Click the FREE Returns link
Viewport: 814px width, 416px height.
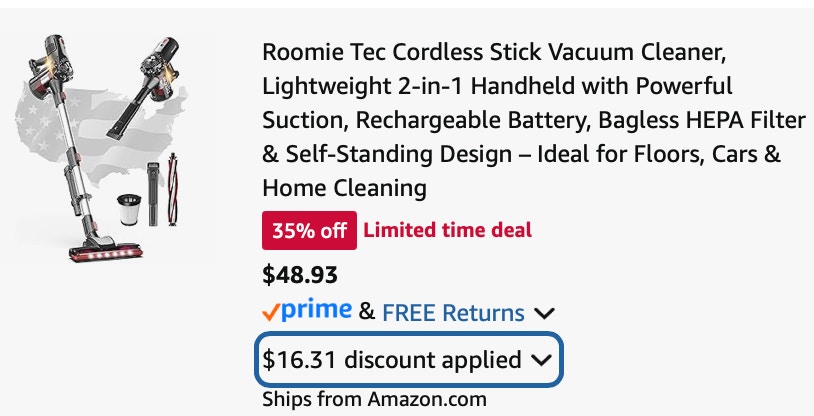pos(453,313)
